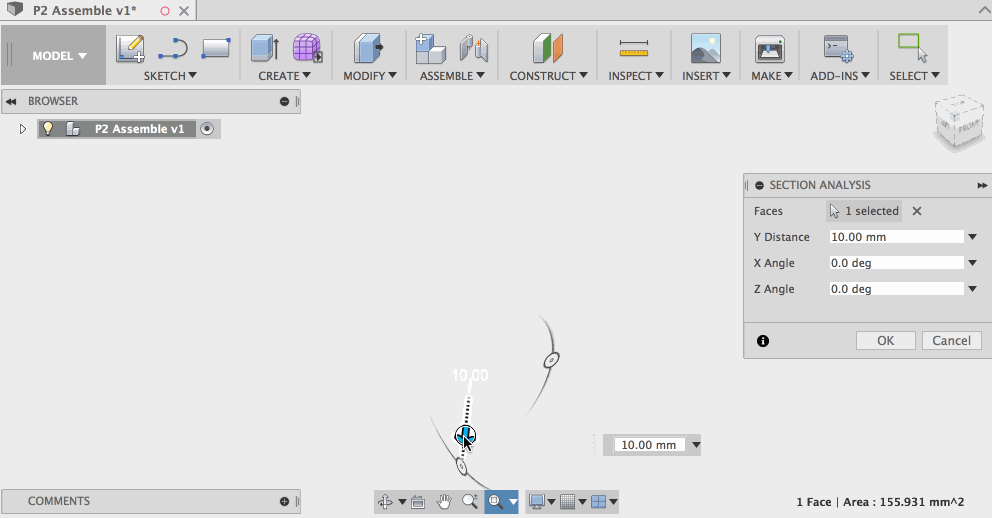Click the ViewCube in the corner
This screenshot has height=518, width=992.
(959, 123)
